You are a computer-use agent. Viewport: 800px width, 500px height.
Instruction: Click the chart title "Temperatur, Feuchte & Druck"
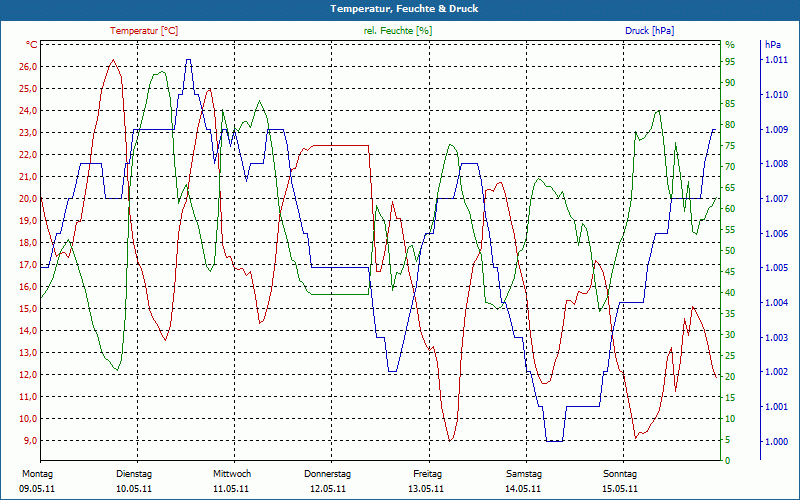click(404, 9)
